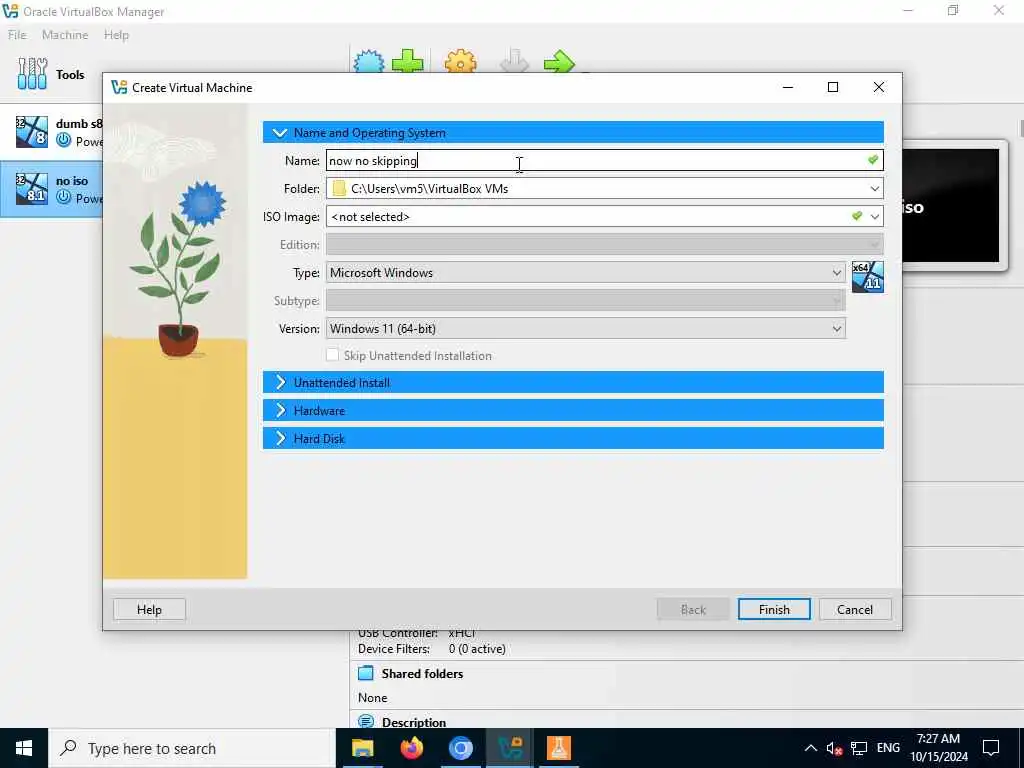Click the Help button in the dialog
Image resolution: width=1024 pixels, height=768 pixels.
coord(149,609)
